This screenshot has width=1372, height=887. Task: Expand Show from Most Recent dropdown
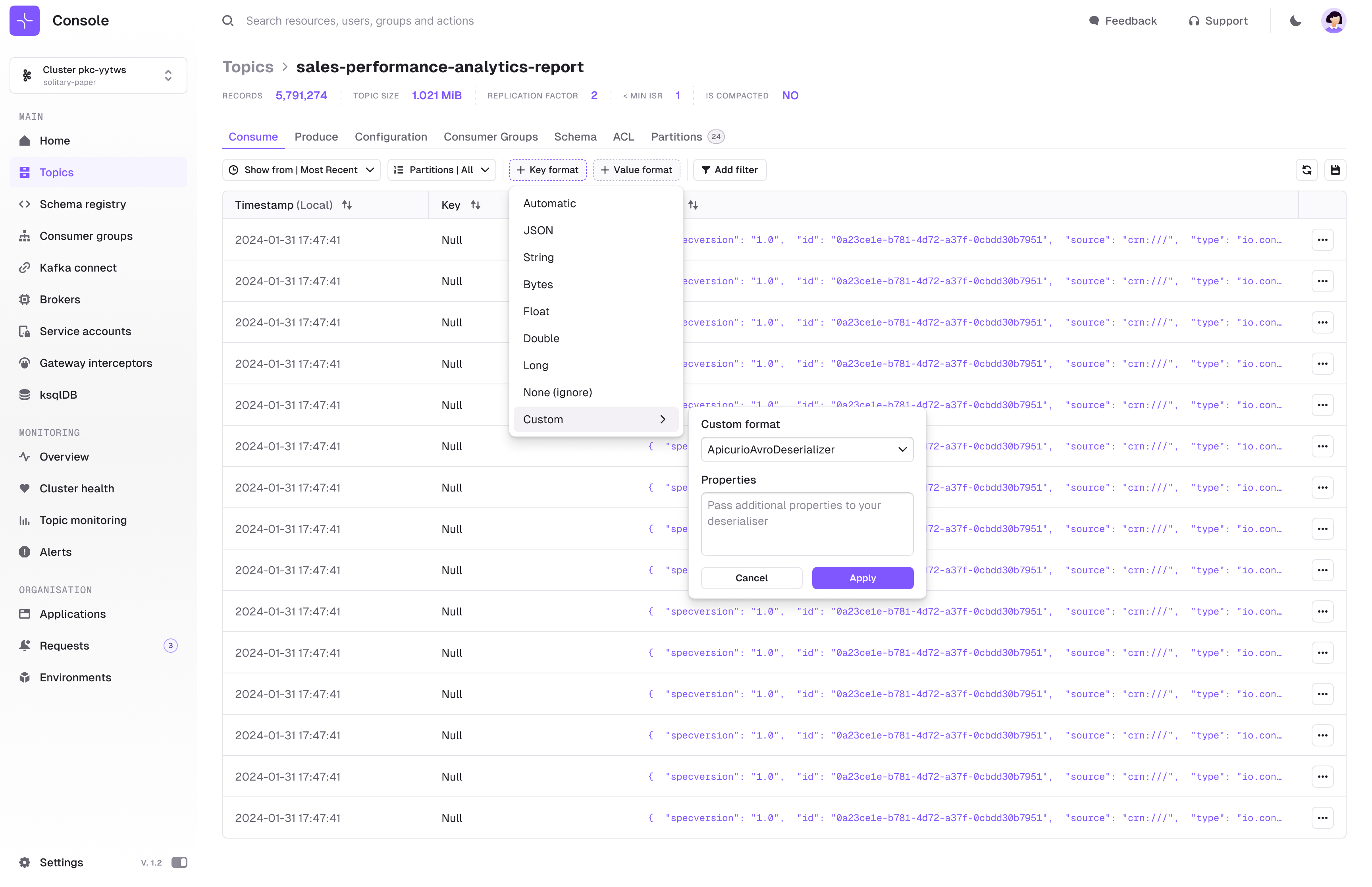[301, 170]
